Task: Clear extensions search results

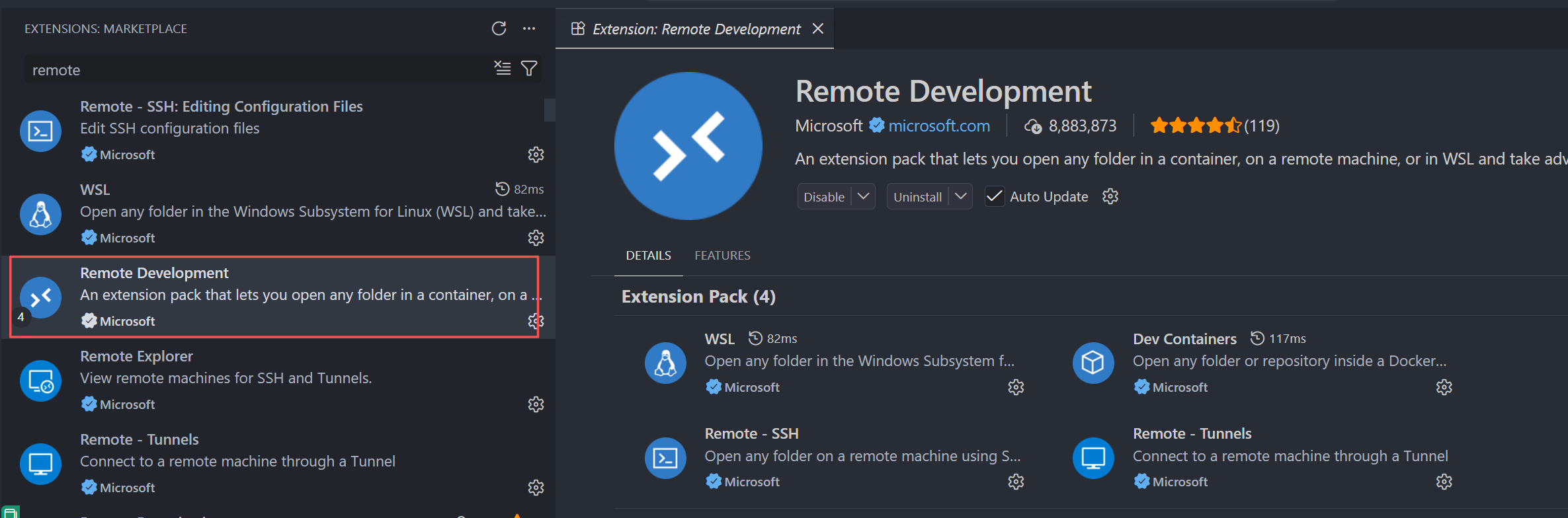Action: point(503,68)
